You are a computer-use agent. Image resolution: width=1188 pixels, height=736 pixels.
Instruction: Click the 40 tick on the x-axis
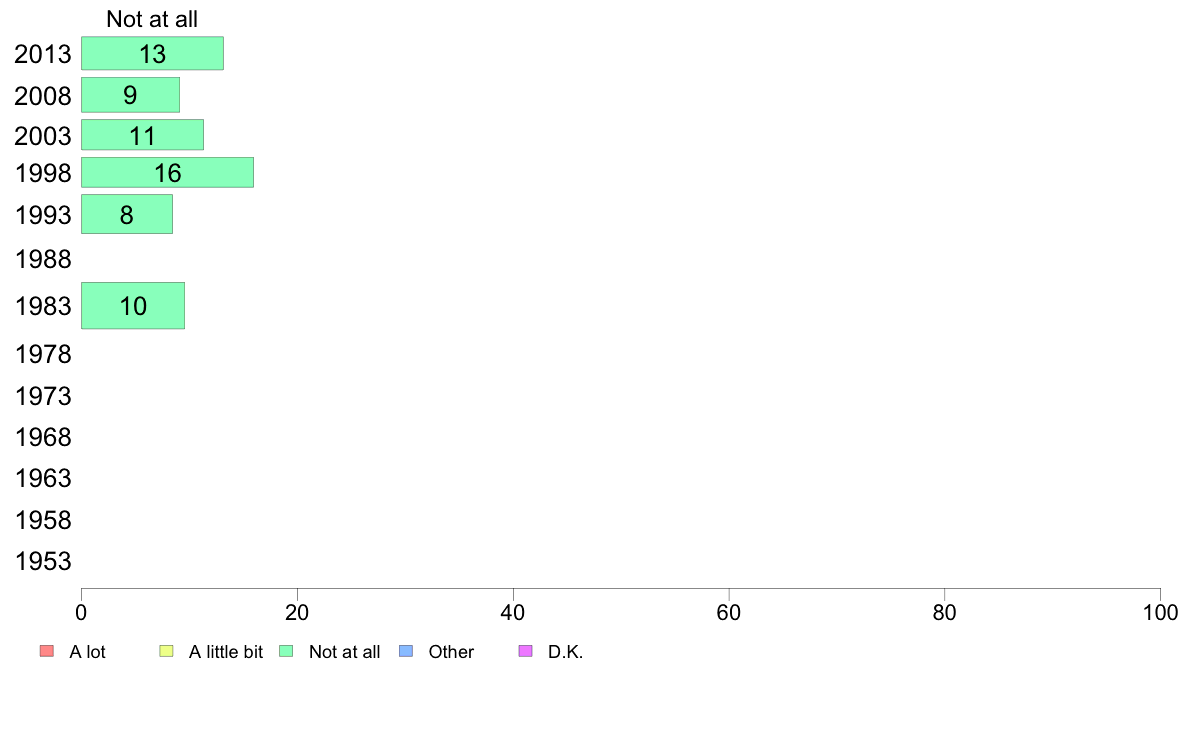pyautogui.click(x=513, y=612)
